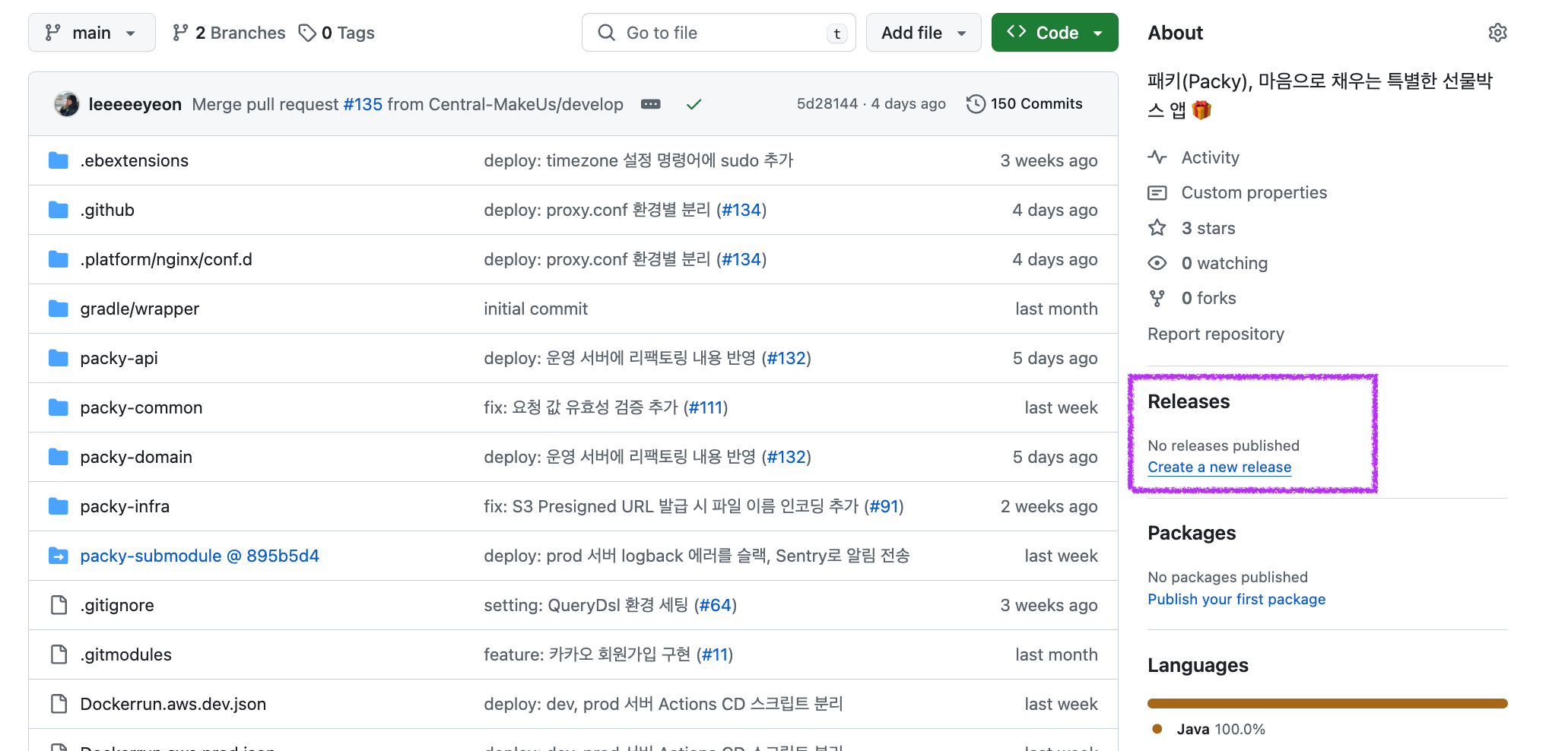The image size is (1568, 751).
Task: Expand the green Code dropdown arrow
Action: pos(1098,33)
